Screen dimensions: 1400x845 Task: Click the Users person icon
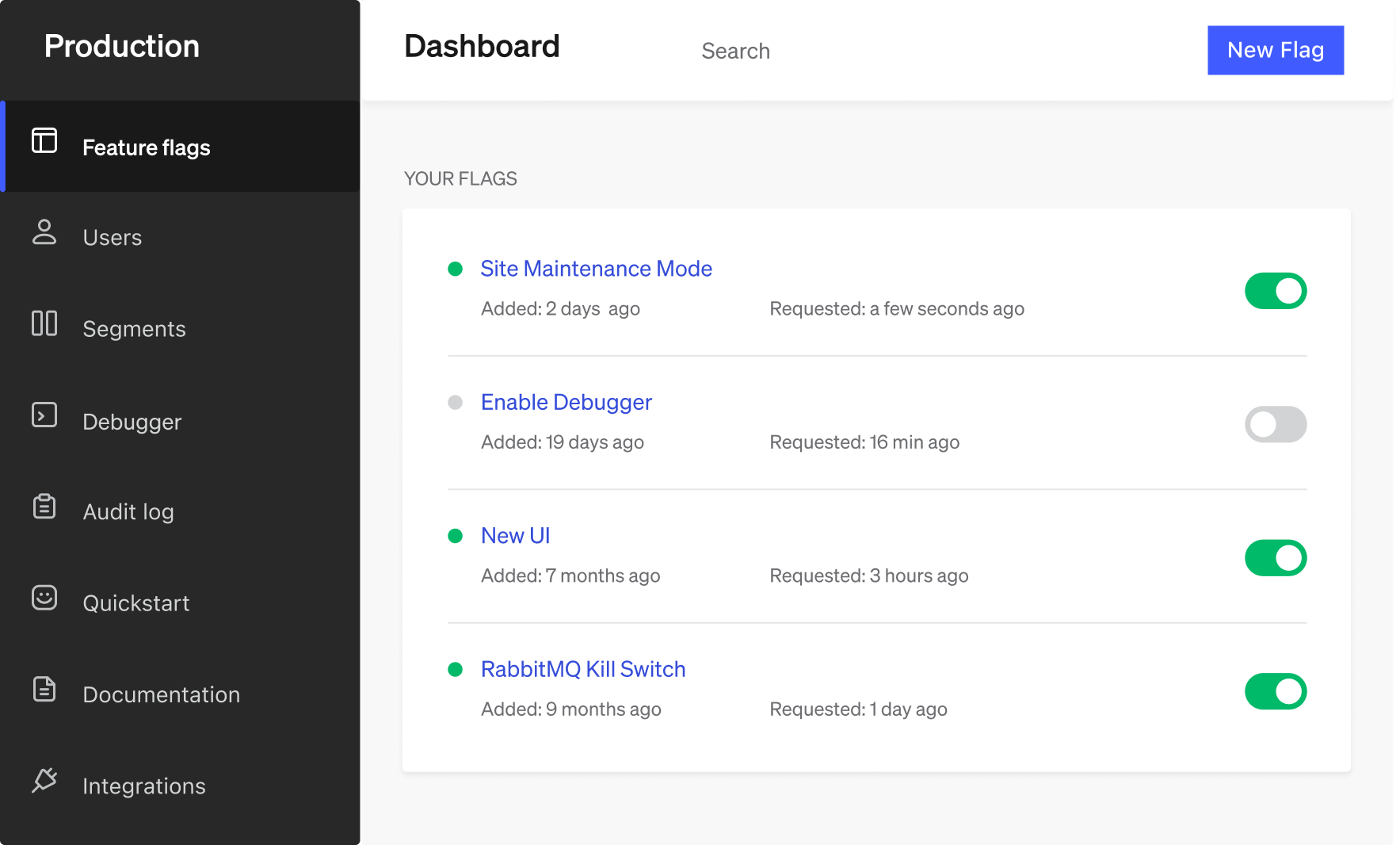[44, 232]
